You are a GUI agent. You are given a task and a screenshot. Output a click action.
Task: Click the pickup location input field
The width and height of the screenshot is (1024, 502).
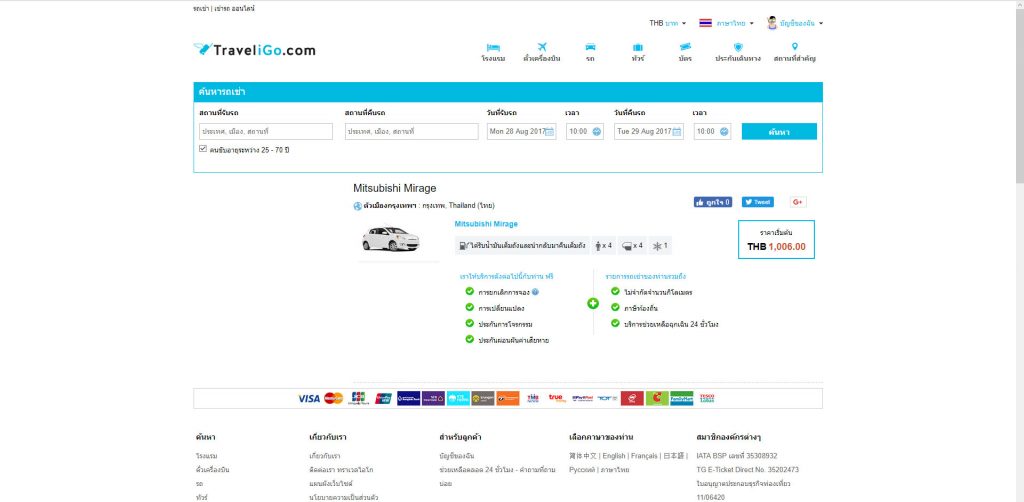click(x=266, y=131)
